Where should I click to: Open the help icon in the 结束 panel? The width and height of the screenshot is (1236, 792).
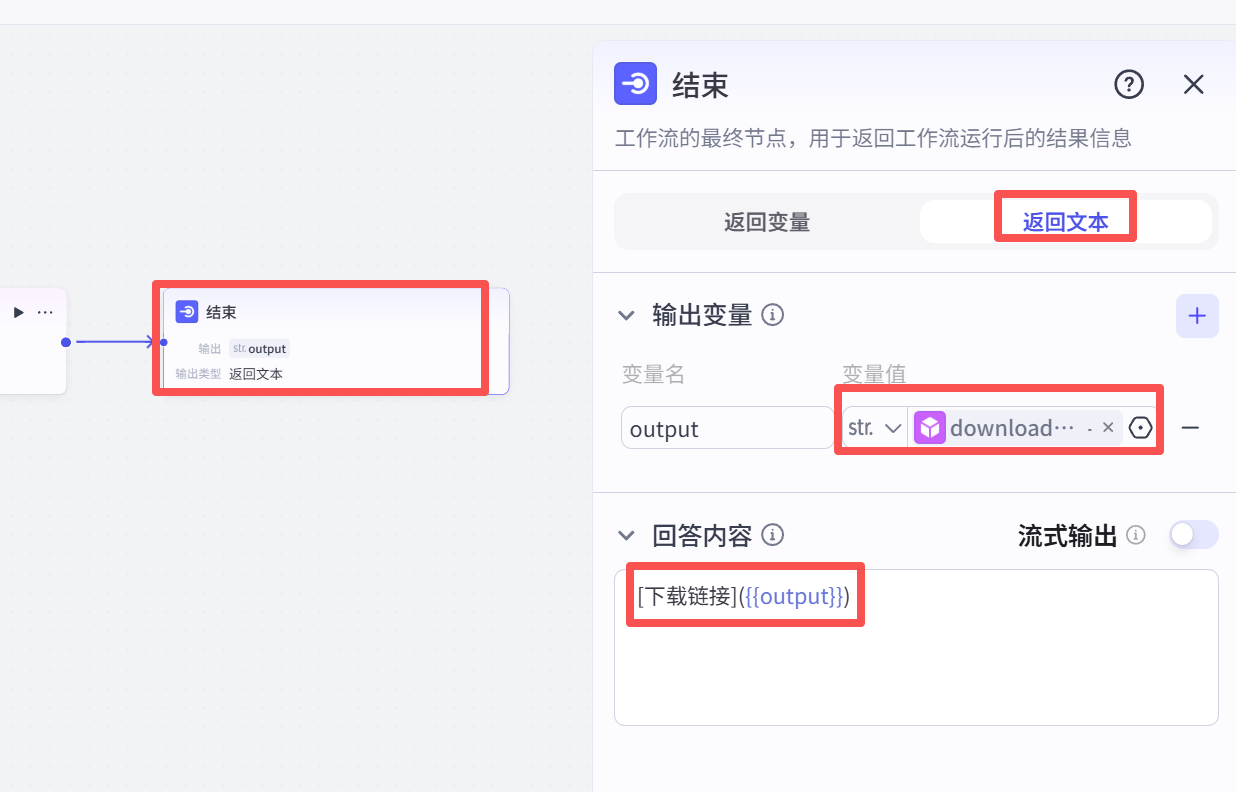tap(1129, 85)
